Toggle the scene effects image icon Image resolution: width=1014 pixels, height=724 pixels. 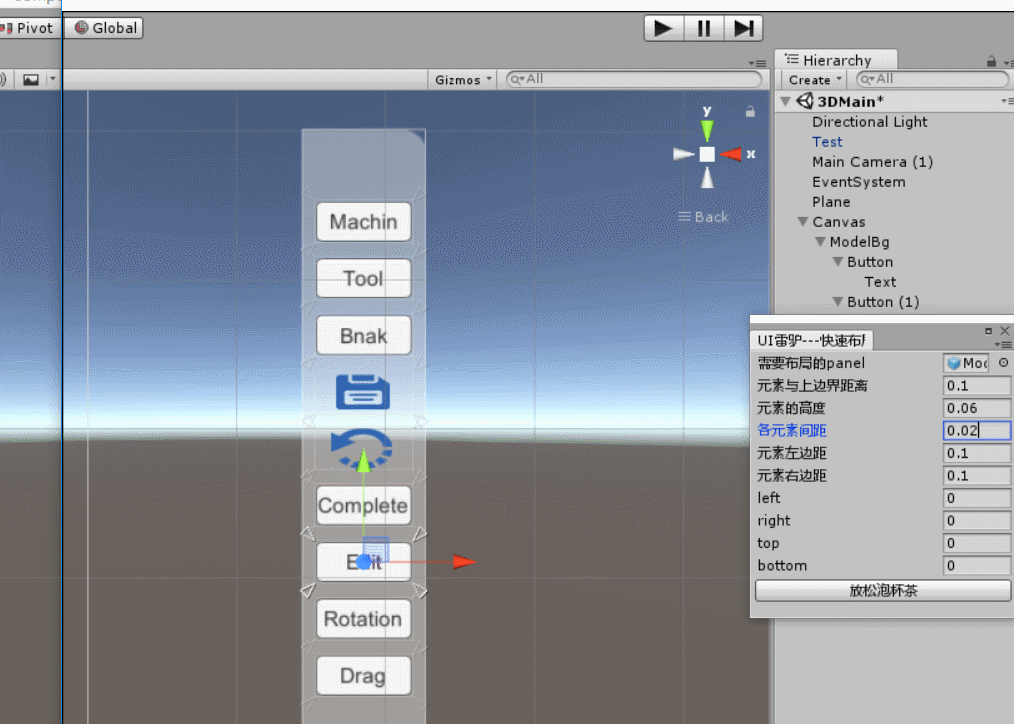click(x=30, y=80)
